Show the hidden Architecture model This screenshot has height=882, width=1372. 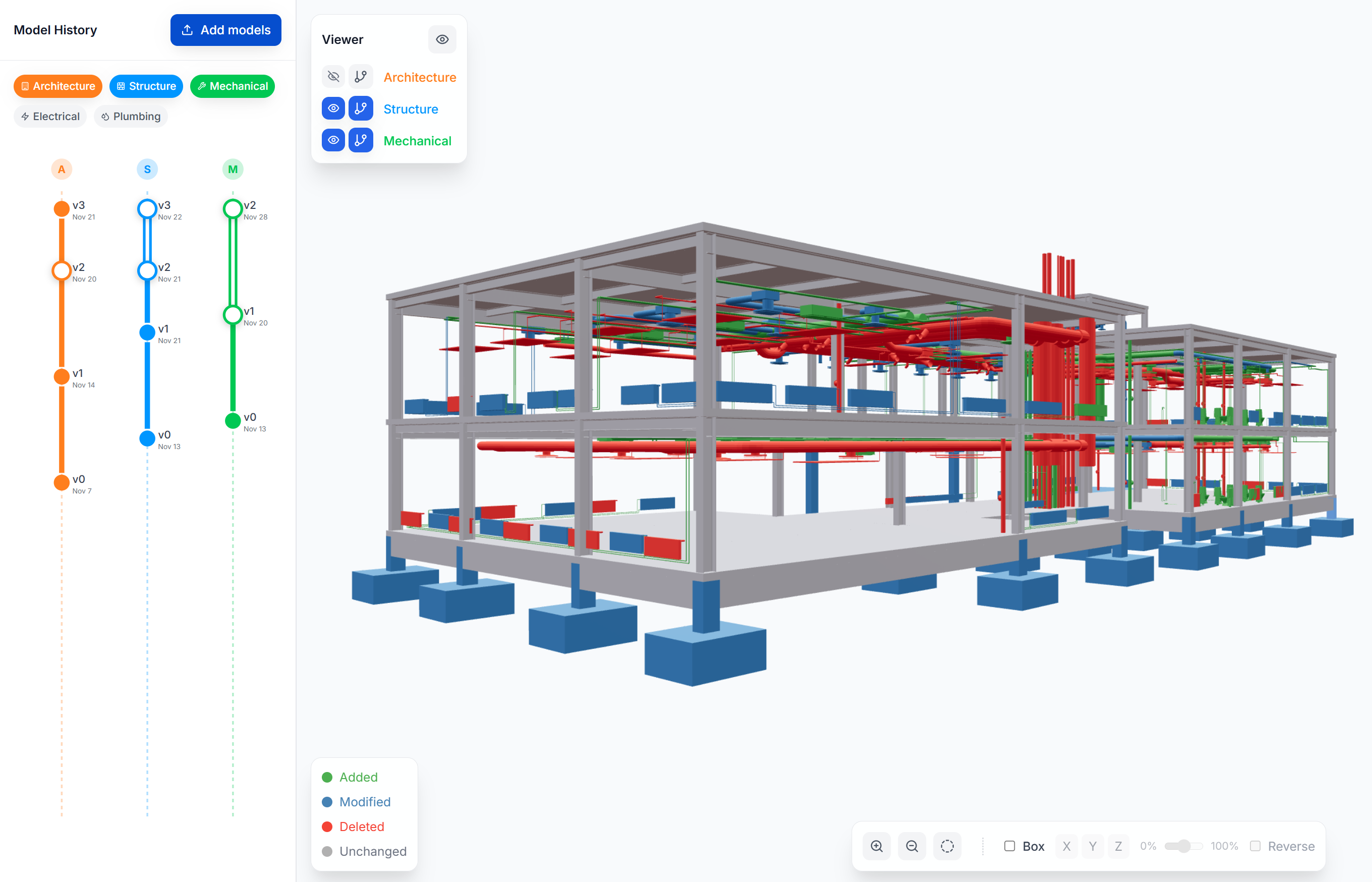tap(333, 77)
